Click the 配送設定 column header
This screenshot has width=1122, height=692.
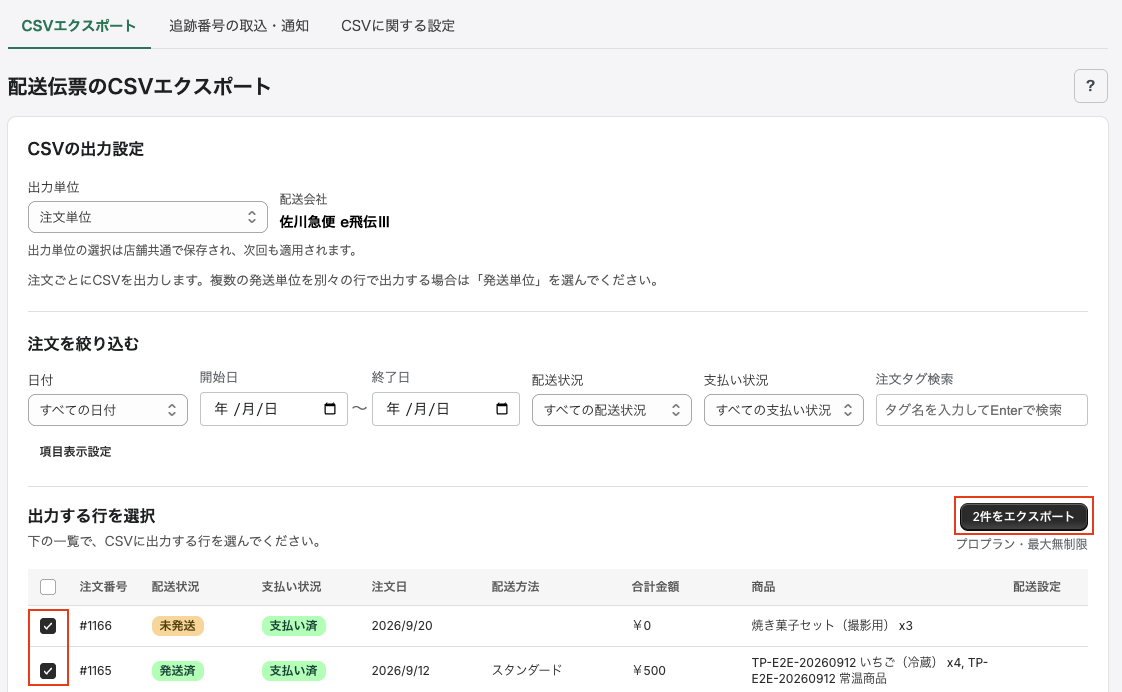1037,587
